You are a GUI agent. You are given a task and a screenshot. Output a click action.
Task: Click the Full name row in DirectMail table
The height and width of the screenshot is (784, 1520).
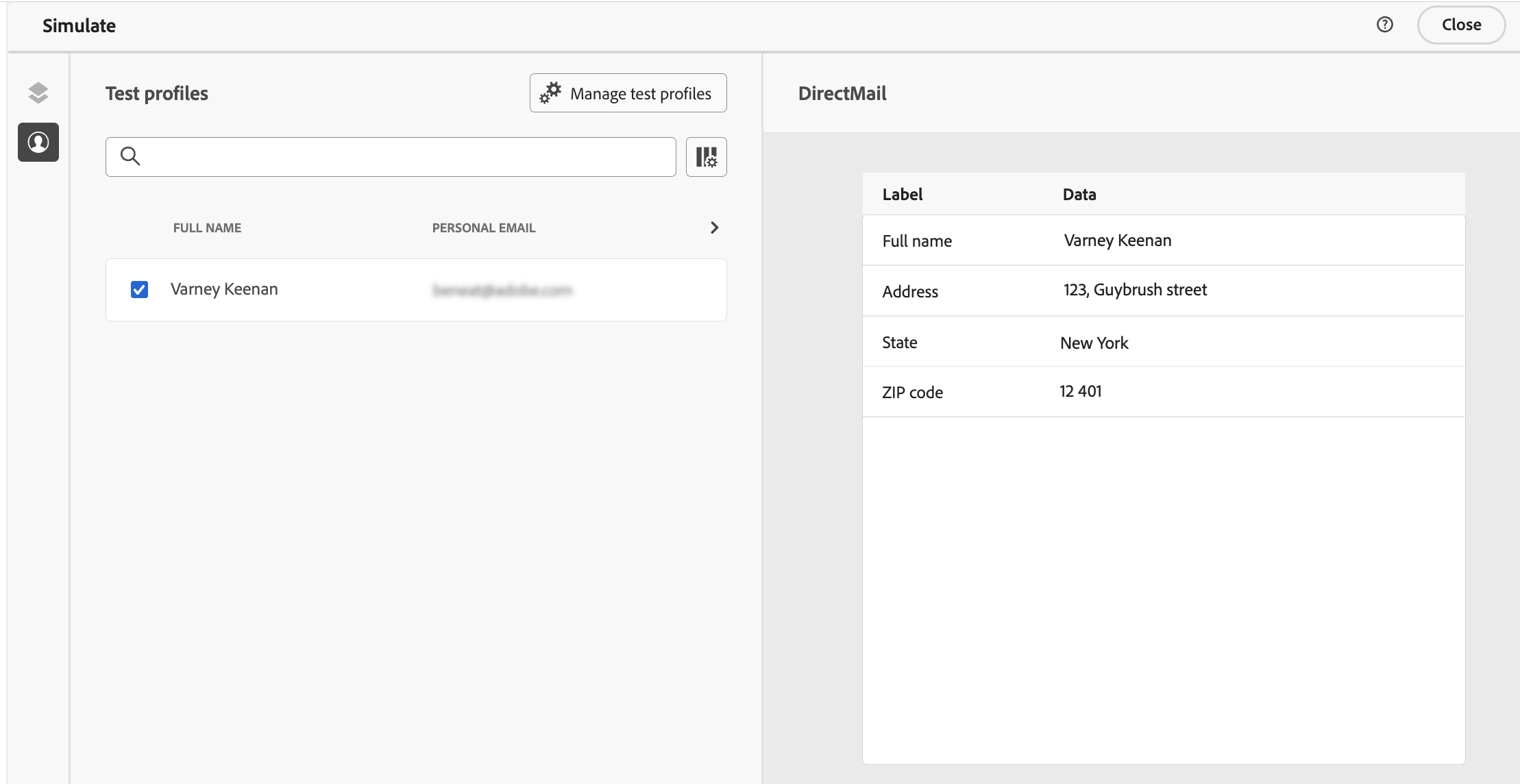pos(917,241)
